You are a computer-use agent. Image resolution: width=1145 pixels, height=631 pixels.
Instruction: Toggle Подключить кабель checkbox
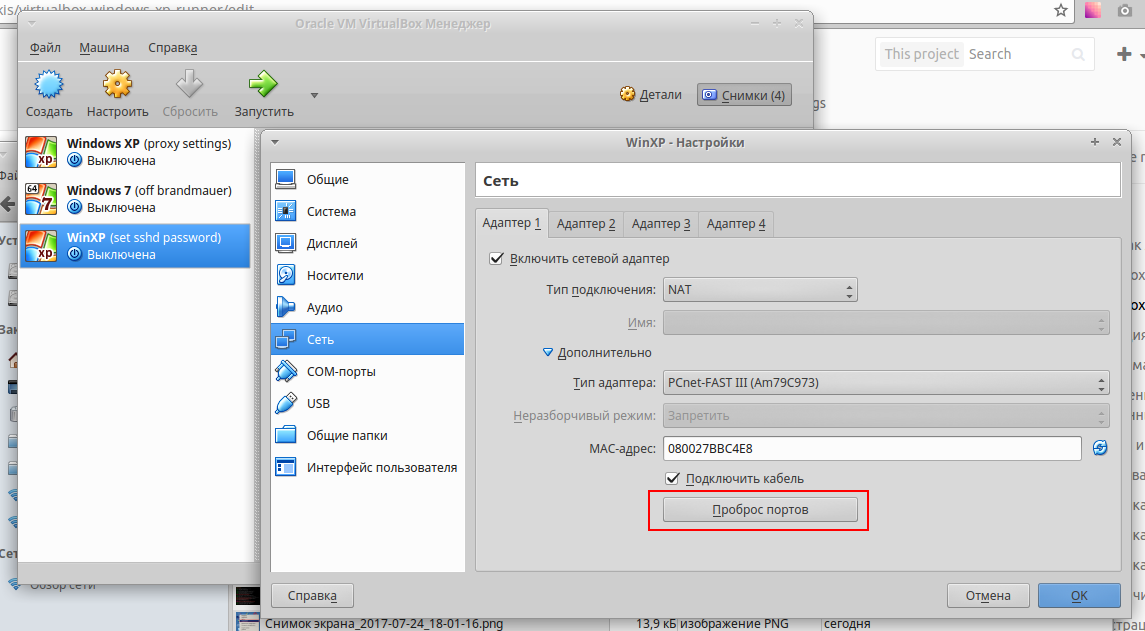point(673,478)
